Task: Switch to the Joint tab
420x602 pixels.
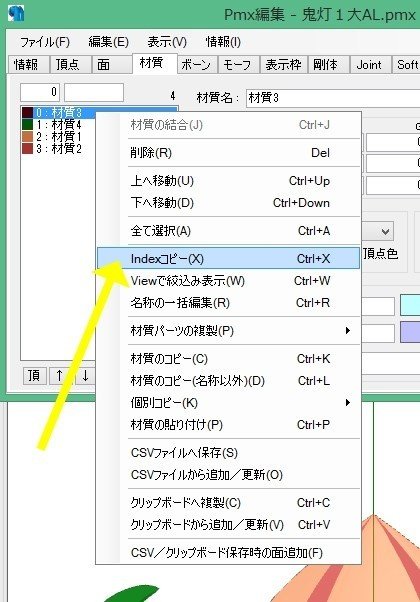Action: pos(370,64)
